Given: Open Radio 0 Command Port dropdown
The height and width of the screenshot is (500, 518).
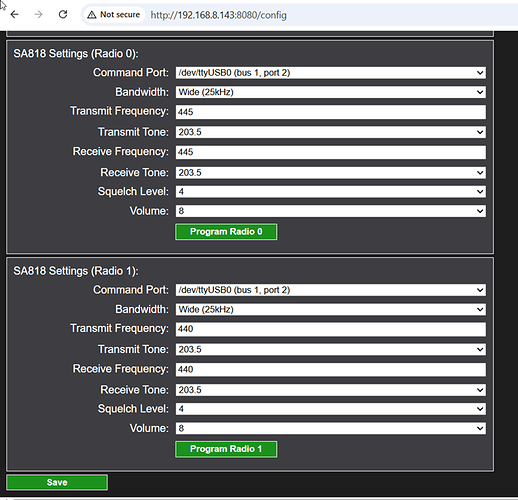Looking at the screenshot, I should point(331,73).
